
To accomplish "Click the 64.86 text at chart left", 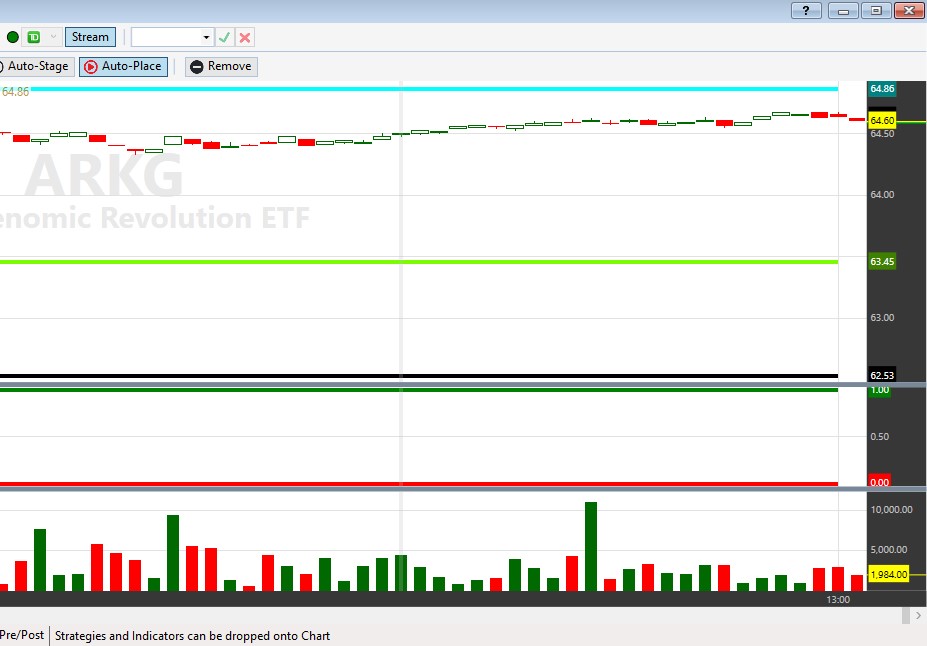I will tap(15, 92).
